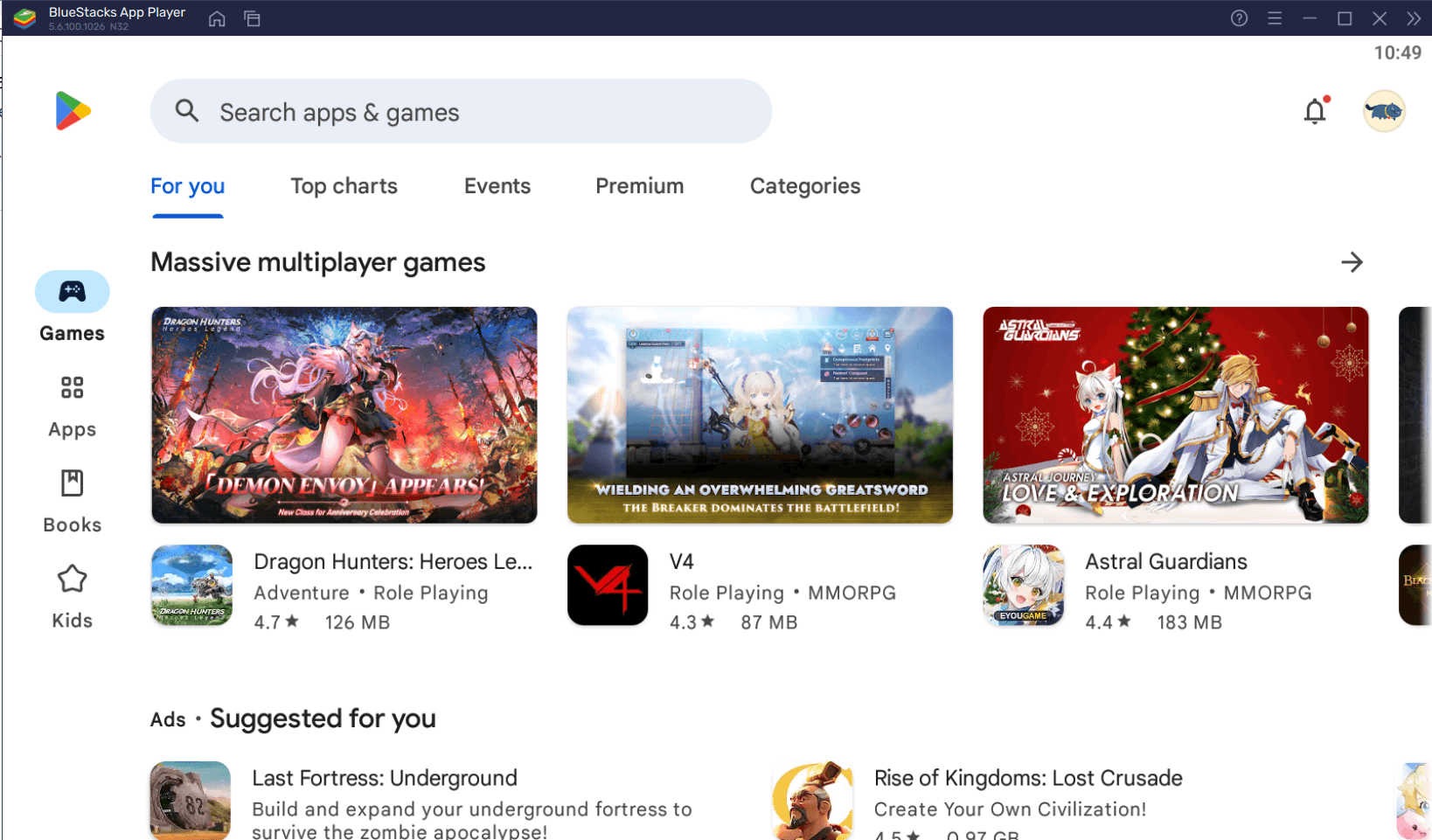Expand Massive multiplayer games with arrow
Image resolution: width=1432 pixels, height=840 pixels.
pyautogui.click(x=1352, y=262)
